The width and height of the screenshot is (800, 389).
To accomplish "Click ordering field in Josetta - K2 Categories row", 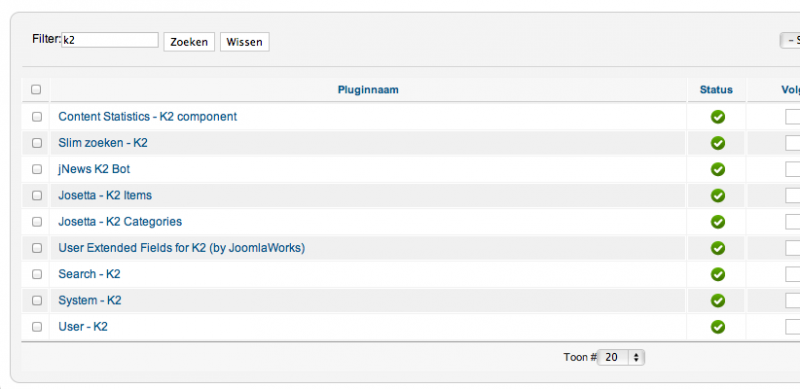I will point(792,222).
